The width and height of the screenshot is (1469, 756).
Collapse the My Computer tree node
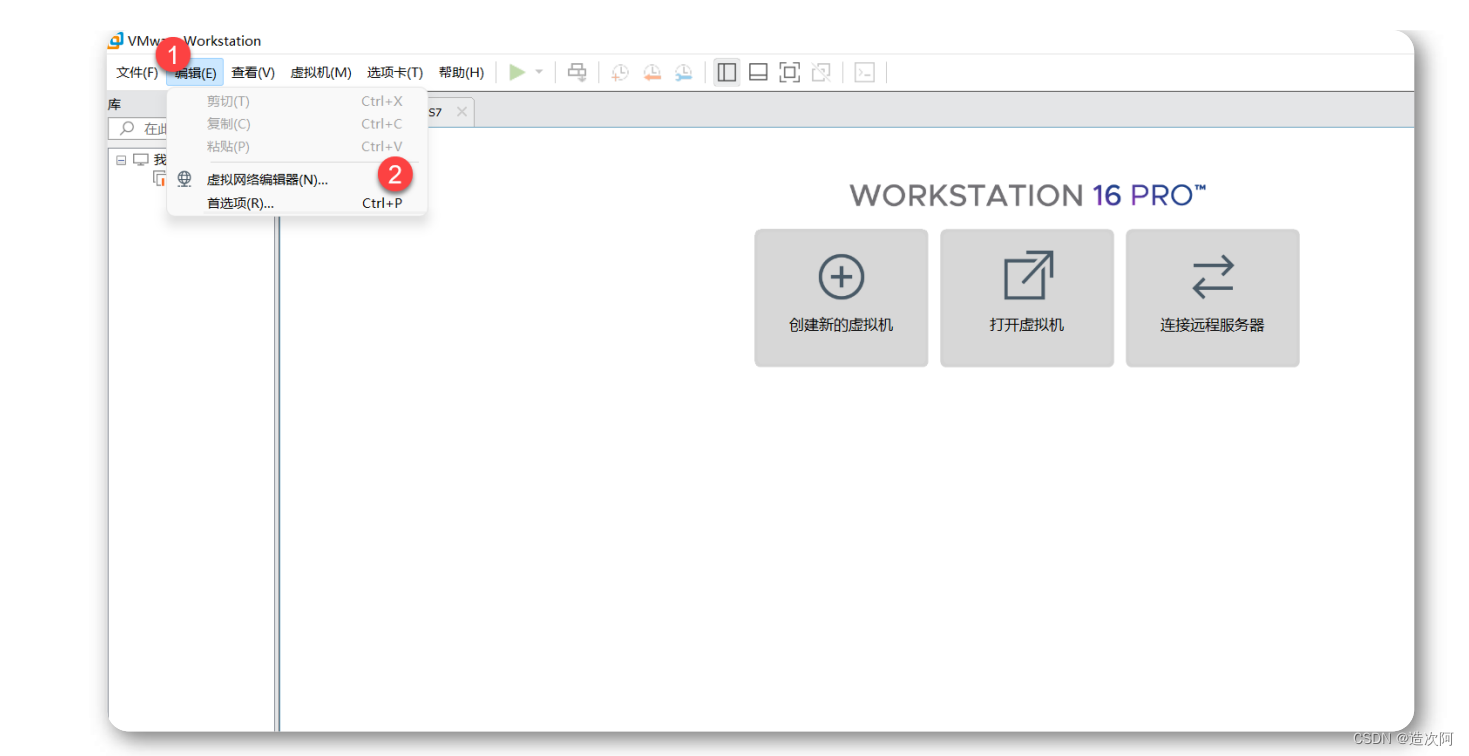121,160
